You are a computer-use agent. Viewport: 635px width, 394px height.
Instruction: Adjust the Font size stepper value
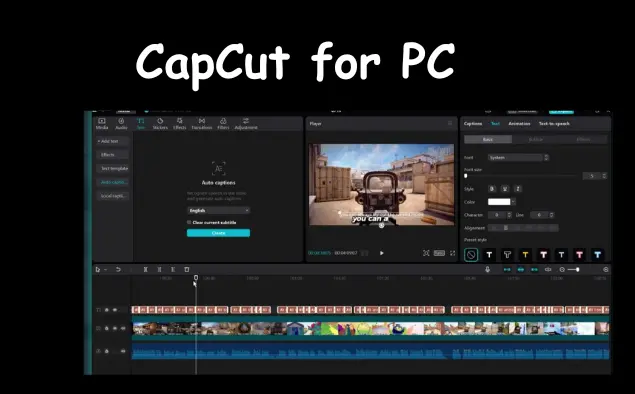[604, 176]
